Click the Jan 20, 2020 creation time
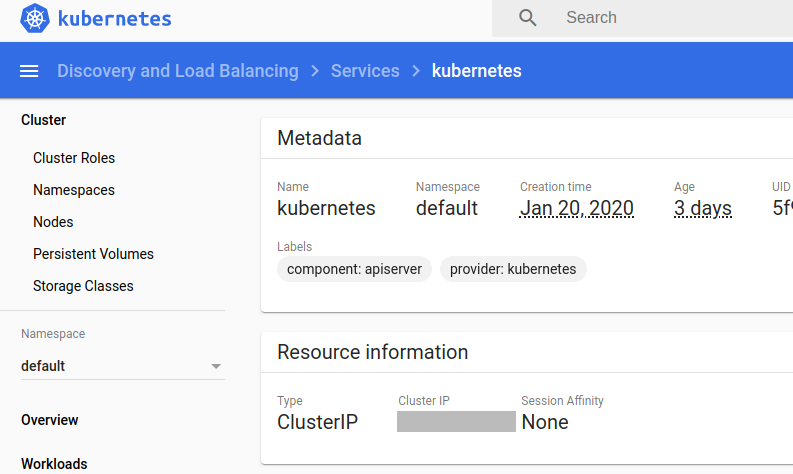This screenshot has width=793, height=474. [x=576, y=208]
